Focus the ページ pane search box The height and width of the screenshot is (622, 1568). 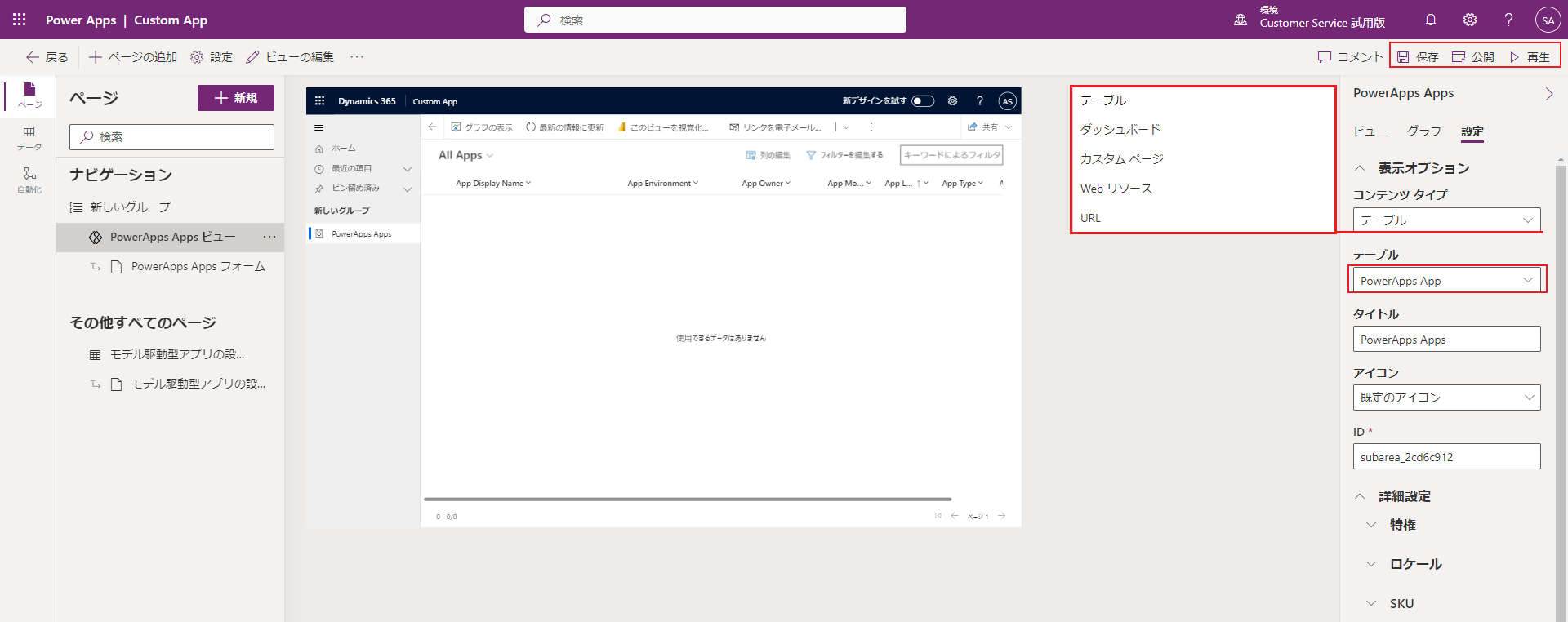click(x=171, y=137)
